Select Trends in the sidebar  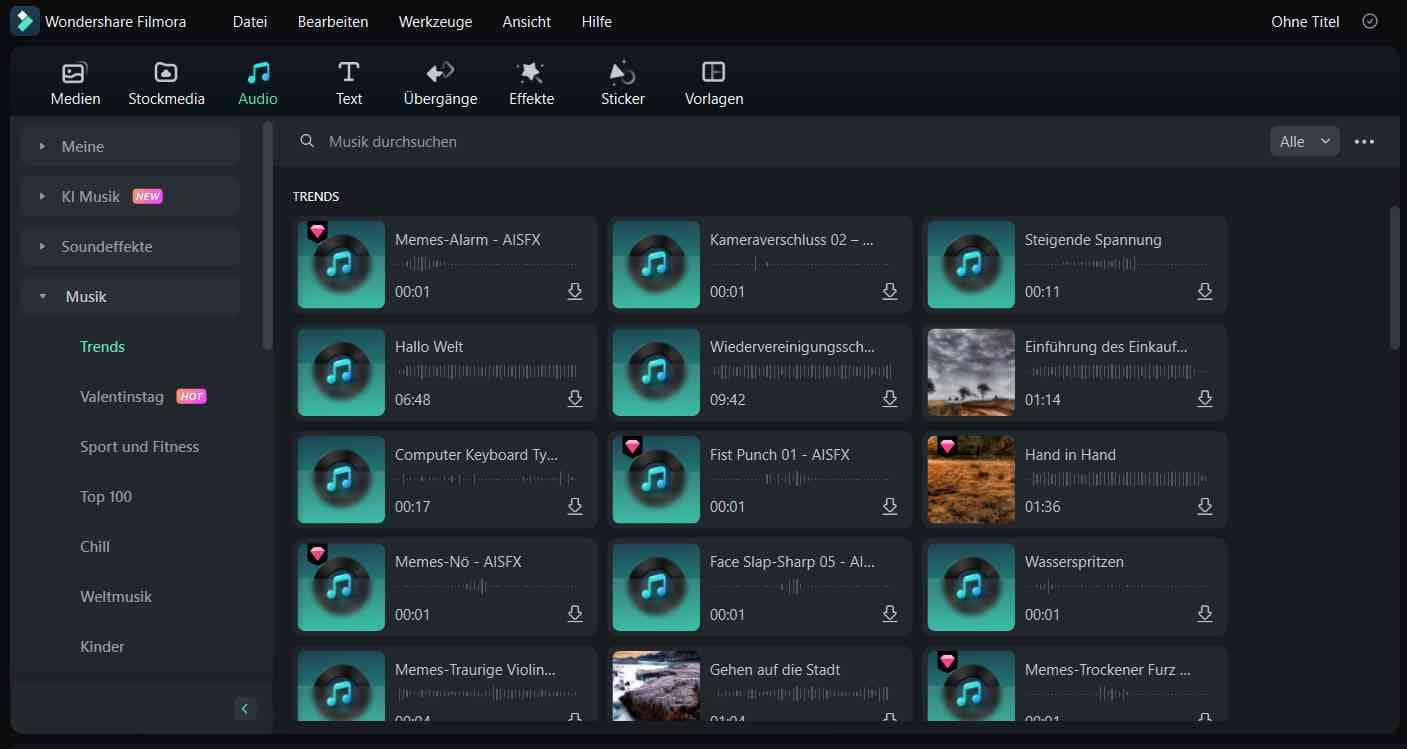[x=102, y=346]
